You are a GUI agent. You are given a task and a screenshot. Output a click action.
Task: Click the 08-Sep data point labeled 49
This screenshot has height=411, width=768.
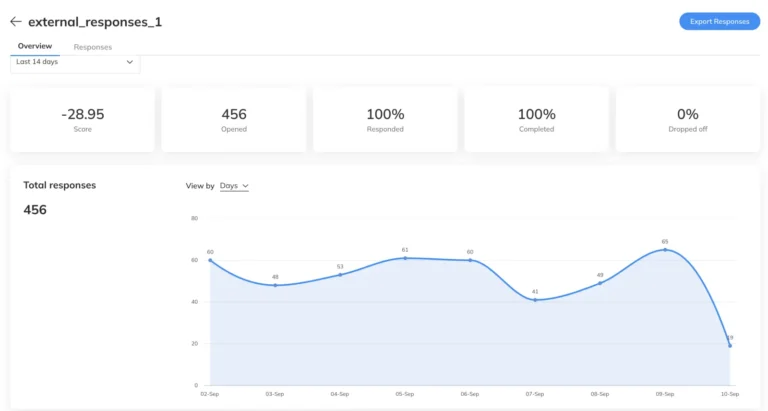click(600, 283)
